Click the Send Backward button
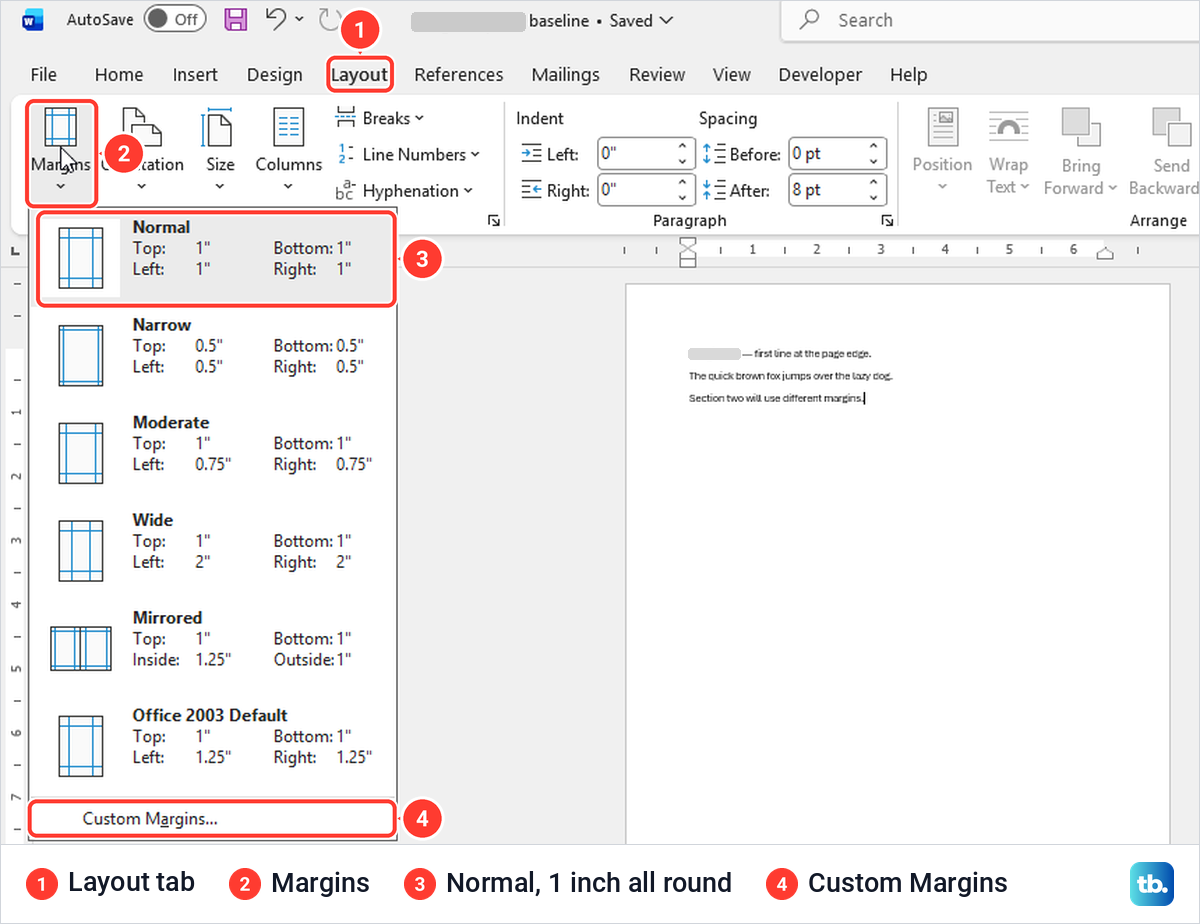Screen dimensions: 1200x924 pyautogui.click(x=1164, y=152)
